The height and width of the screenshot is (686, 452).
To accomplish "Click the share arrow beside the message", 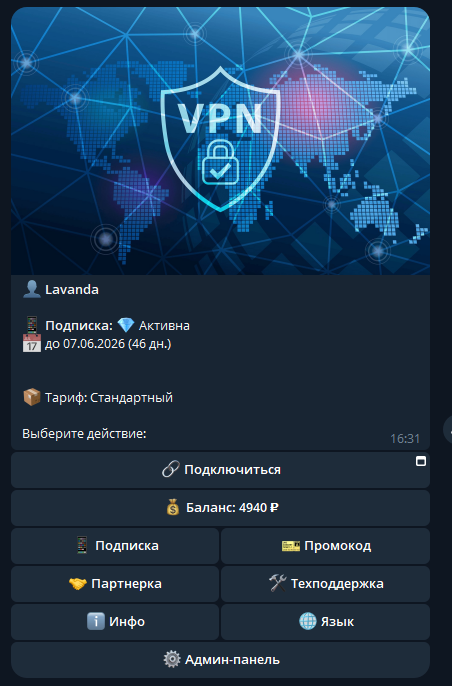I will tap(448, 430).
